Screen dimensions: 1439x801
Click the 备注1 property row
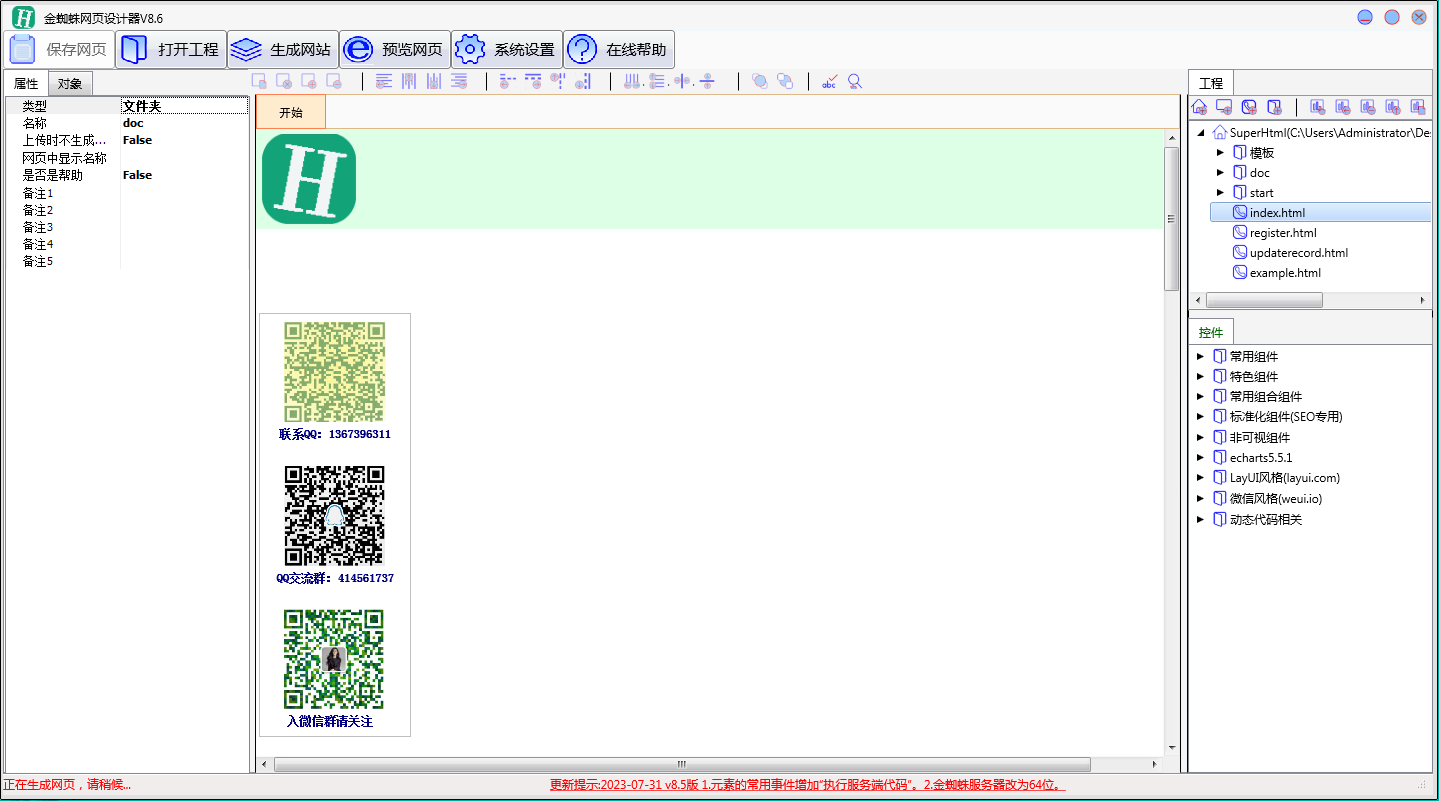coord(126,193)
